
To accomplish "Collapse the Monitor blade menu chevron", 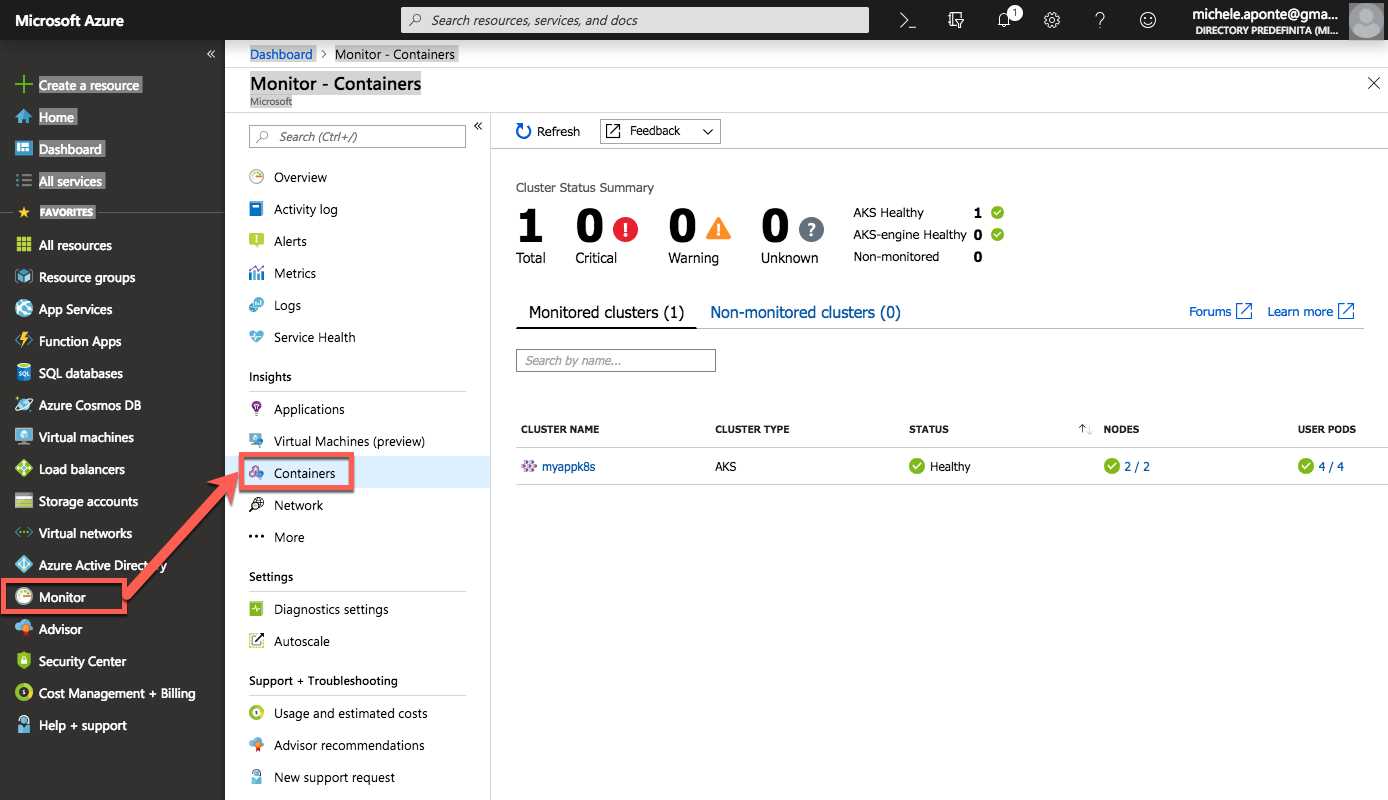I will (477, 126).
